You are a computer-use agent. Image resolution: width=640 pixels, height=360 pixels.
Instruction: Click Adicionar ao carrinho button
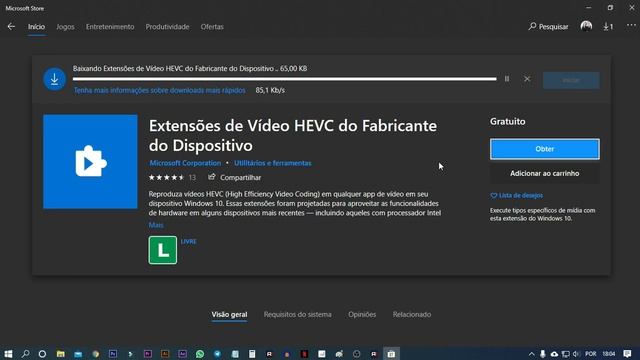tap(544, 173)
